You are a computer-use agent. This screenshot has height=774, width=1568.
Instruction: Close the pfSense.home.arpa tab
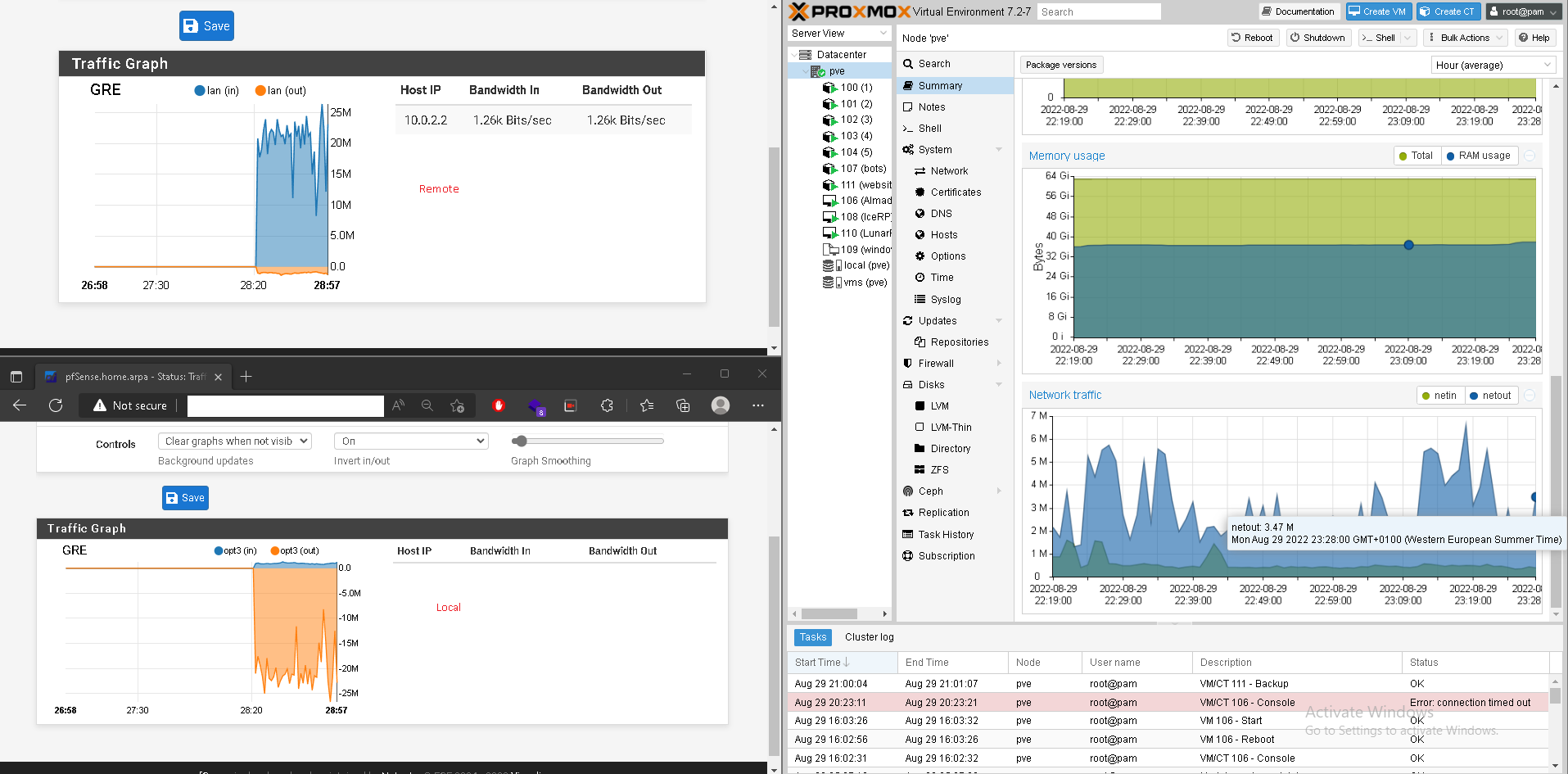[x=218, y=378]
